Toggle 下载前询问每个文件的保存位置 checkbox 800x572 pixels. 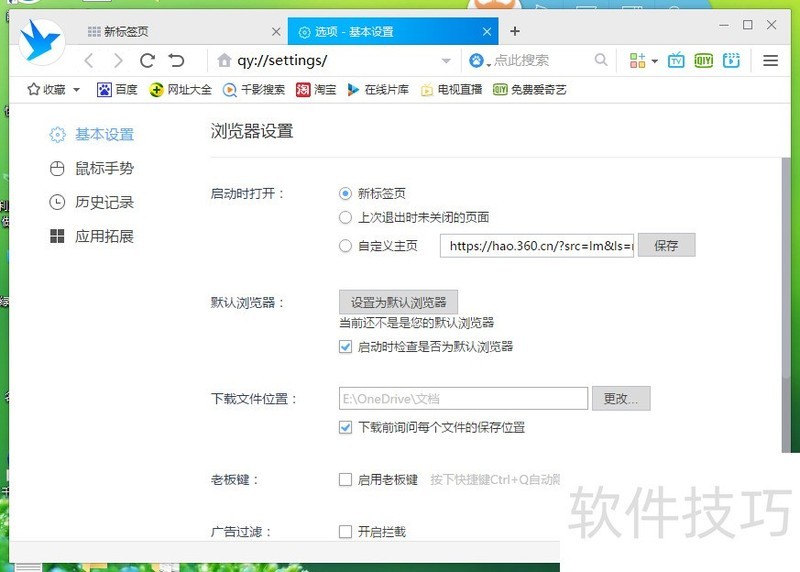tap(345, 427)
